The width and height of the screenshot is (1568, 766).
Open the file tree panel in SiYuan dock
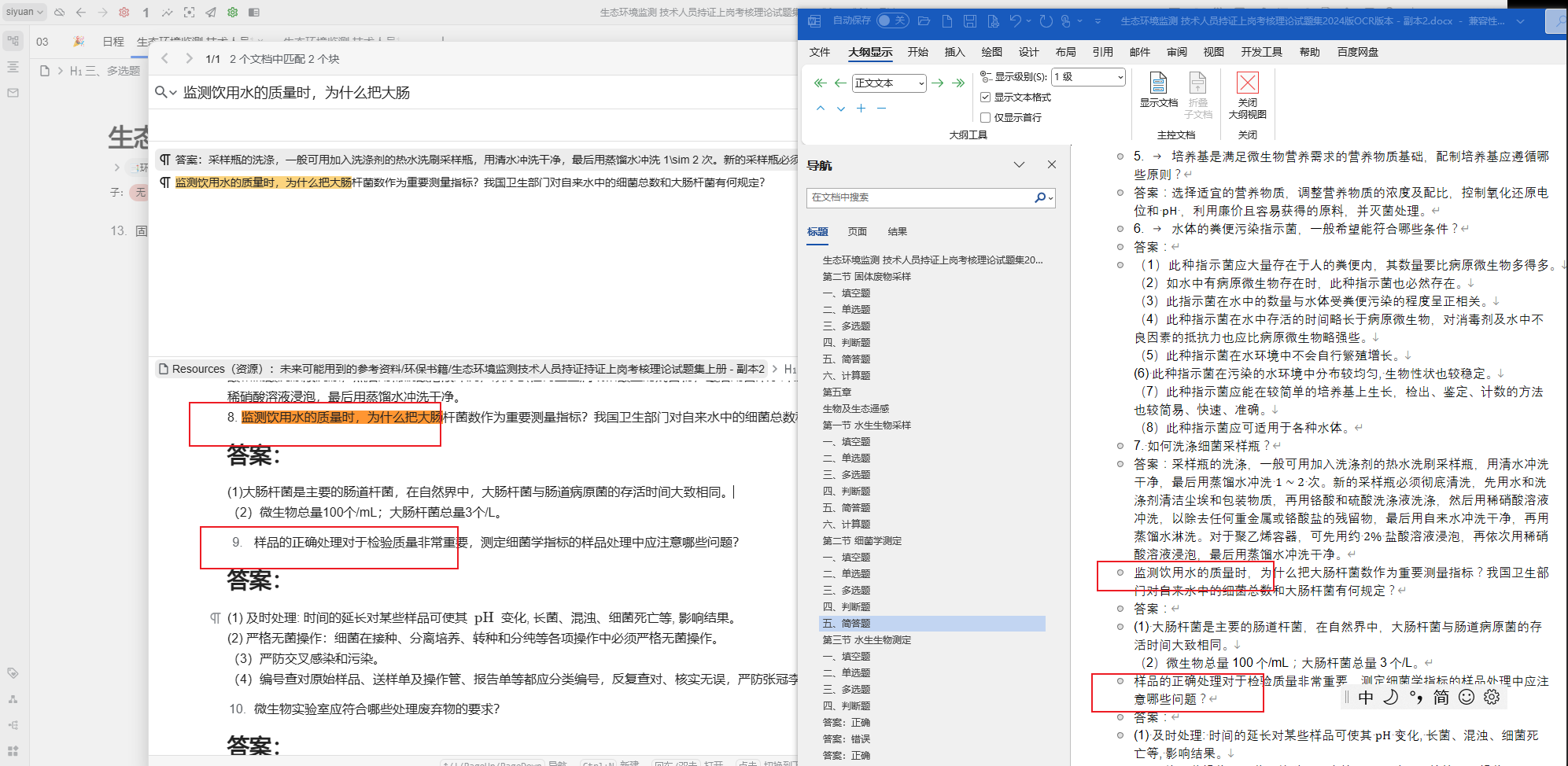point(13,41)
